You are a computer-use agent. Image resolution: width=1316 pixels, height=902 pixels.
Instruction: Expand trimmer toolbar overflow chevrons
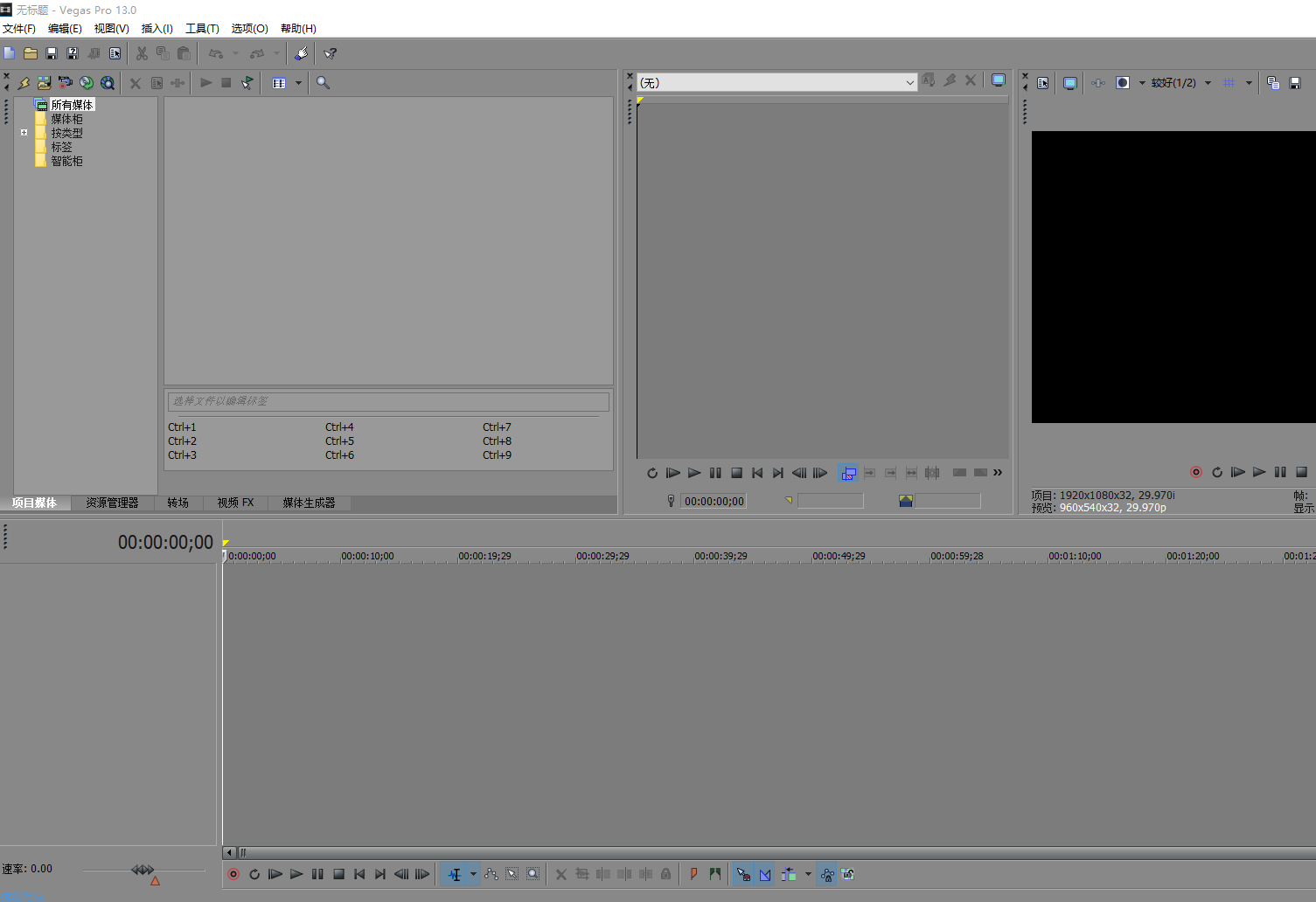click(998, 473)
